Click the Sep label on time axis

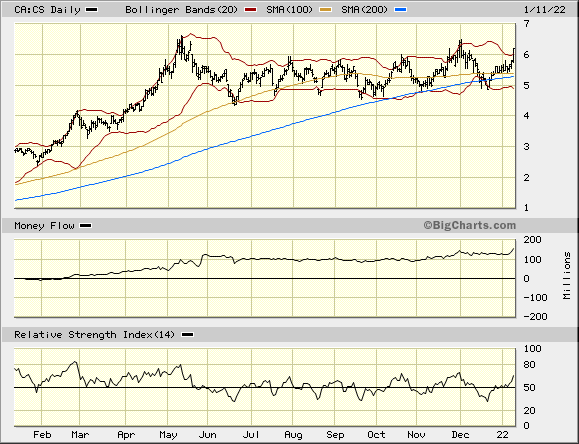335,435
